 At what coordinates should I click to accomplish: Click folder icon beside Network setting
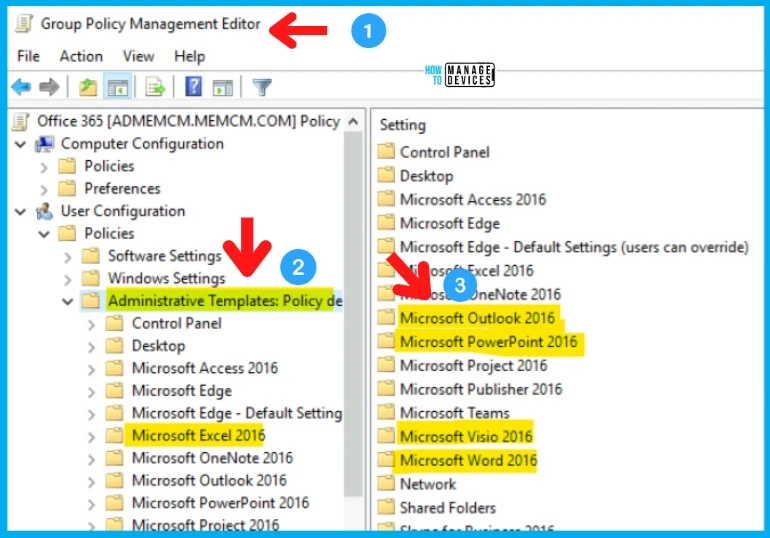(386, 483)
